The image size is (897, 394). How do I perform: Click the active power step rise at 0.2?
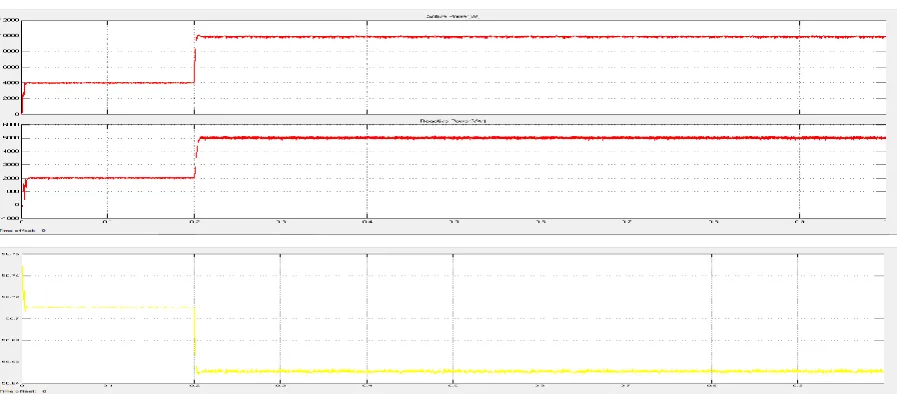pos(195,60)
